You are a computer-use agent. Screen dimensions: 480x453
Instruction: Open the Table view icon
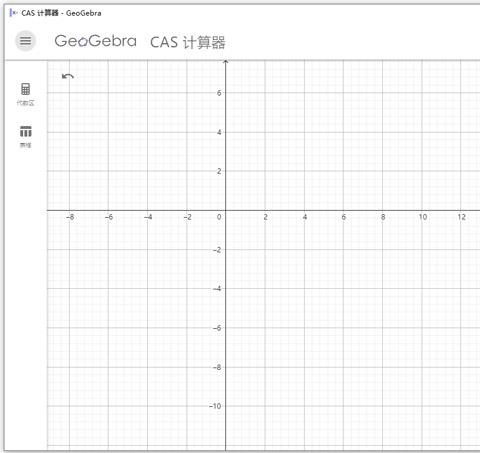[x=26, y=131]
